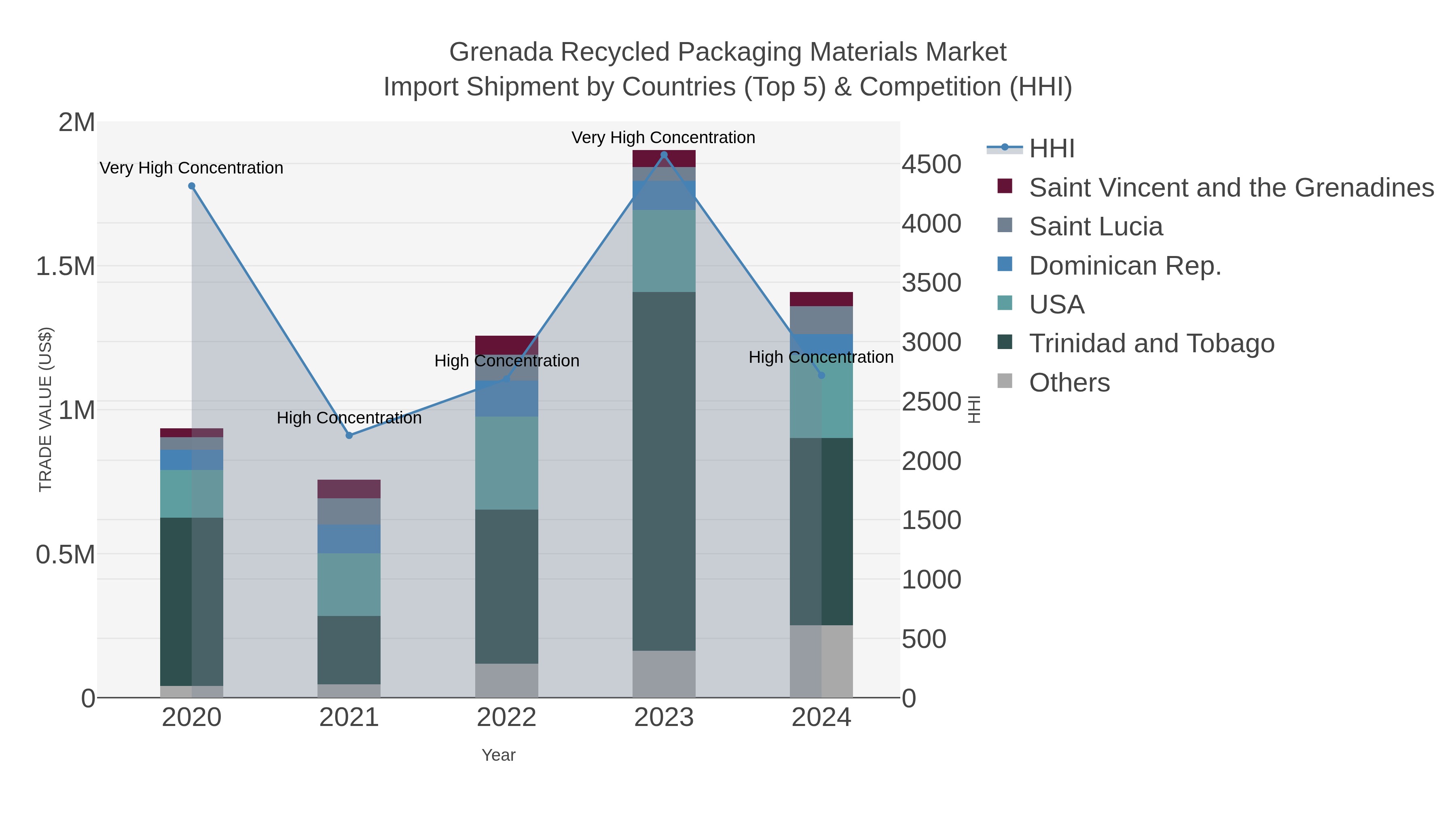Image resolution: width=1456 pixels, height=819 pixels.
Task: Click the 3000 right-axis tick label
Action: 931,343
